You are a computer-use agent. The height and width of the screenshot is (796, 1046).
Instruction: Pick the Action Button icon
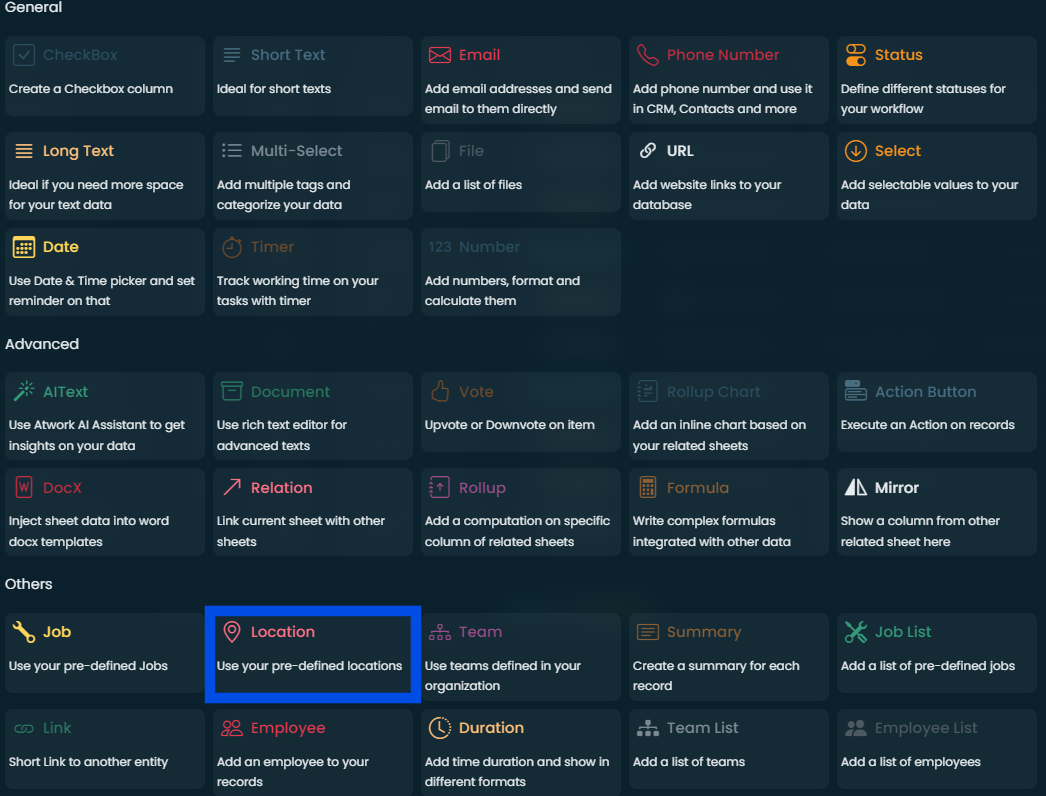[855, 391]
